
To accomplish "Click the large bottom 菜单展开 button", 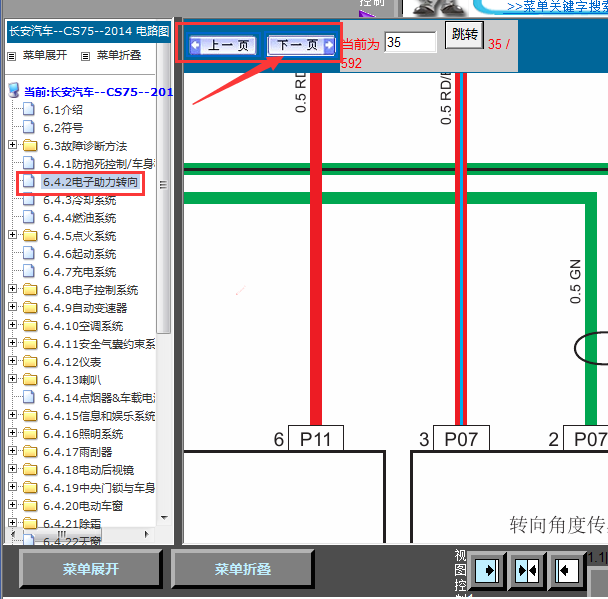I will (x=90, y=569).
